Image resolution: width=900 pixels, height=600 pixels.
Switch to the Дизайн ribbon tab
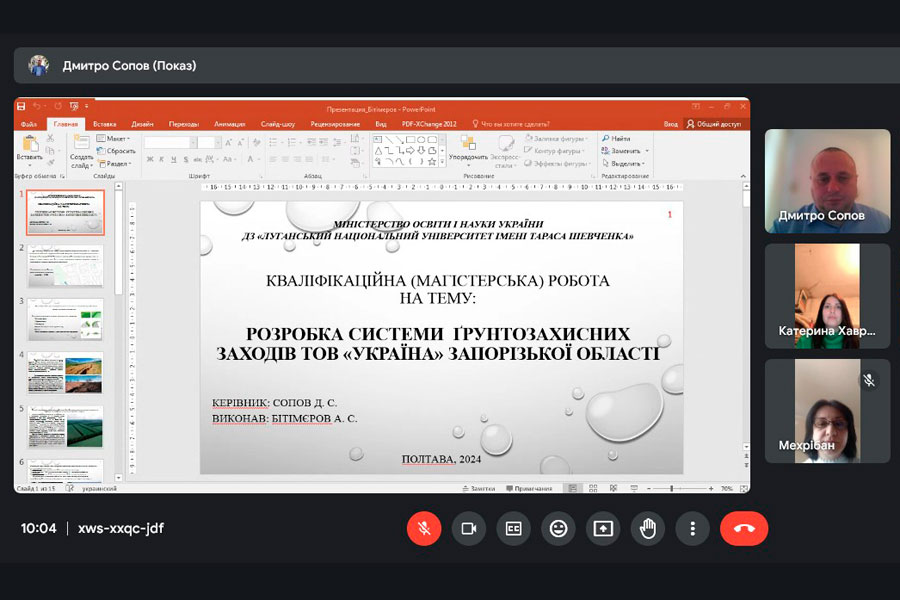[143, 124]
